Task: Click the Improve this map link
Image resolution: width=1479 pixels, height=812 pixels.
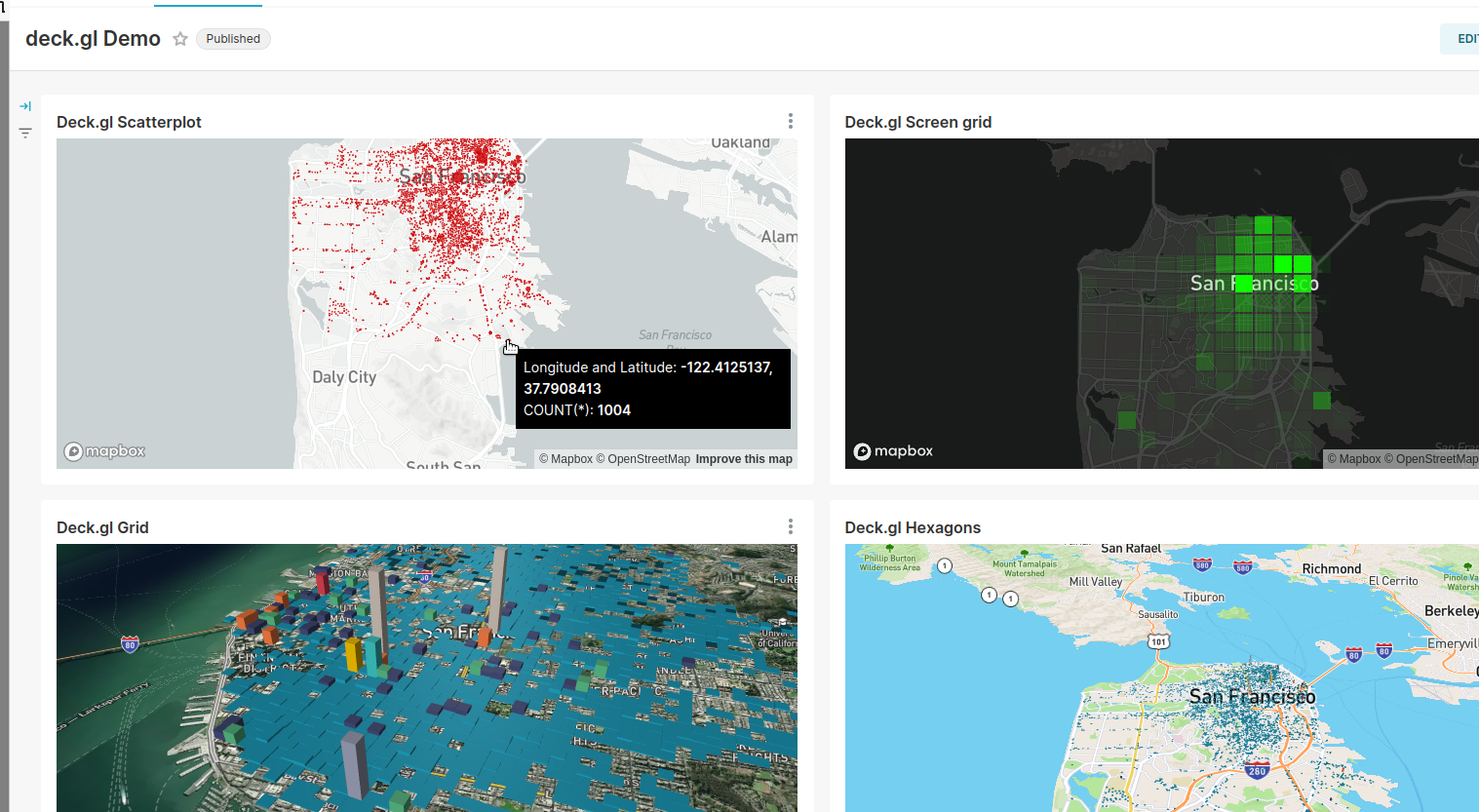Action: 744,459
